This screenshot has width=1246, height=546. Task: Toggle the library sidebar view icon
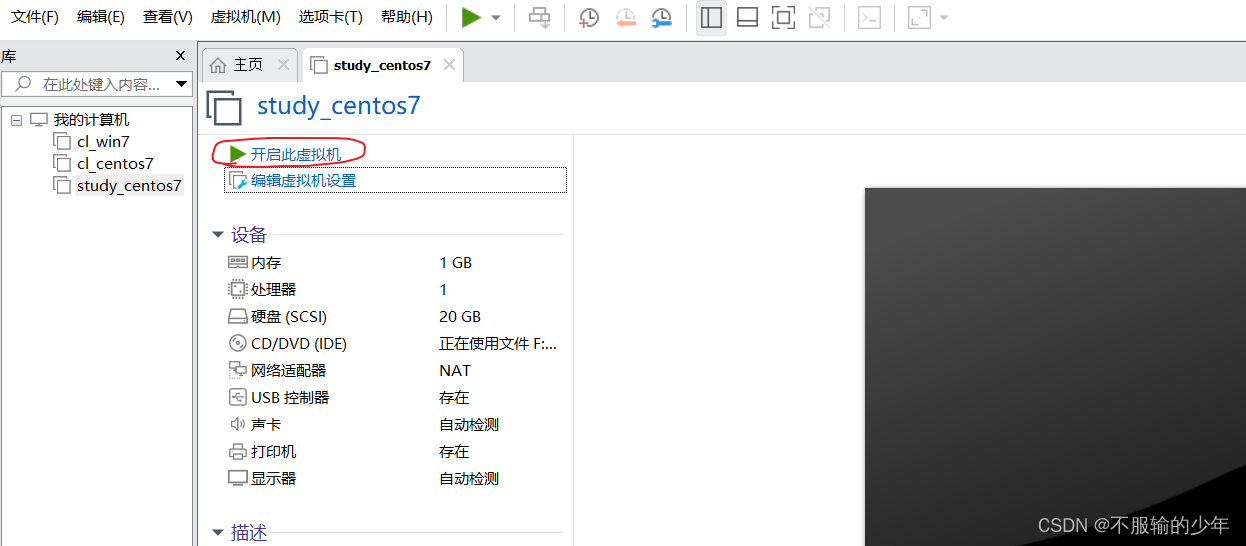coord(711,17)
